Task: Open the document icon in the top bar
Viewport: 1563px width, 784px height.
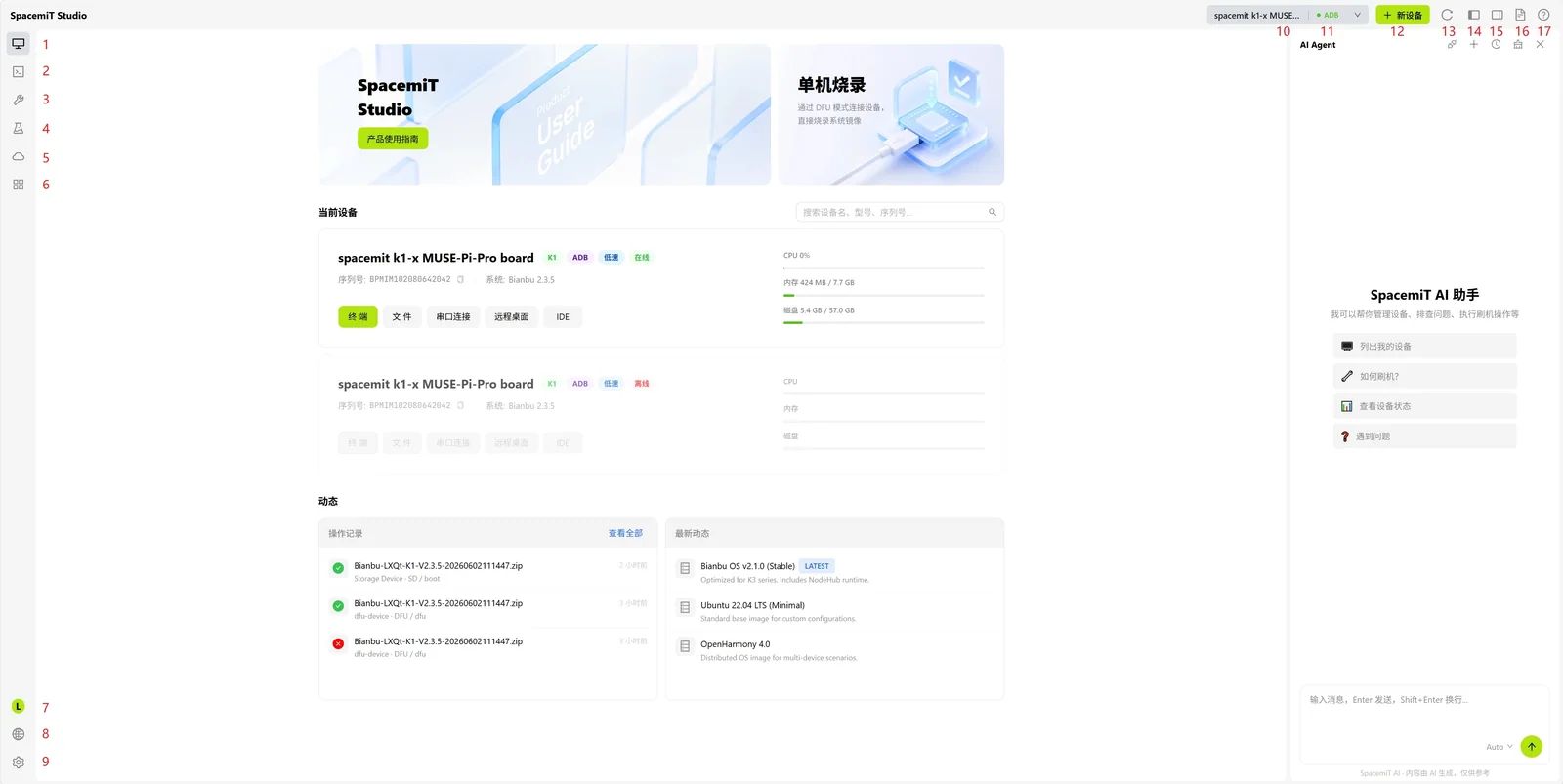Action: click(x=1520, y=15)
